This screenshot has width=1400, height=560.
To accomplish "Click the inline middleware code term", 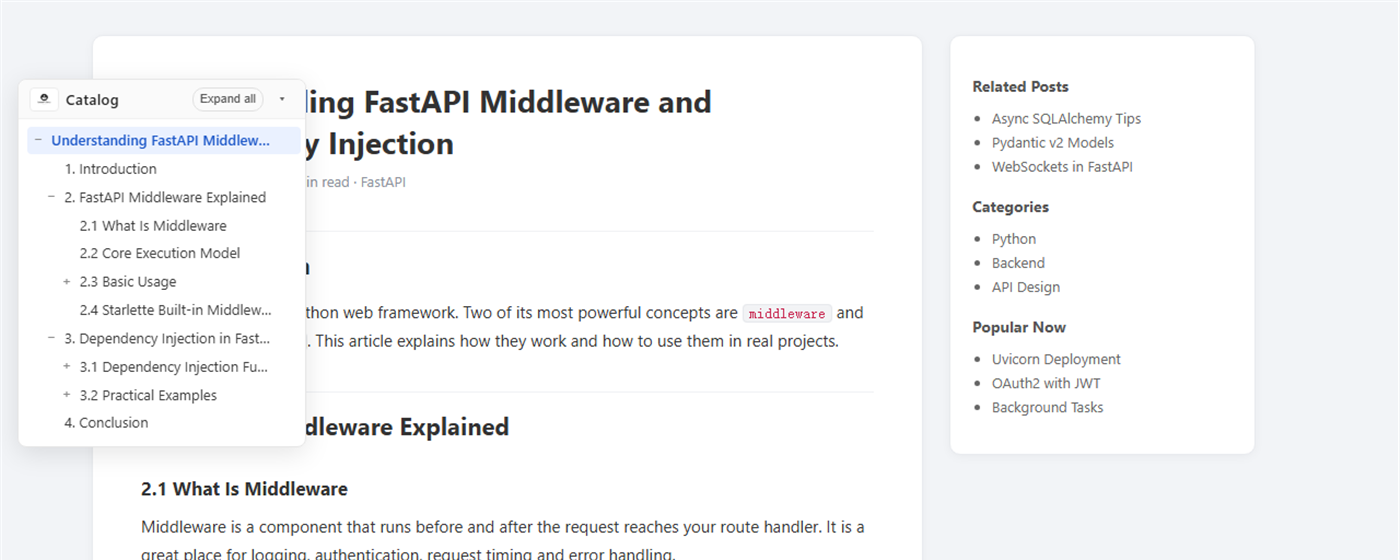I will 787,313.
